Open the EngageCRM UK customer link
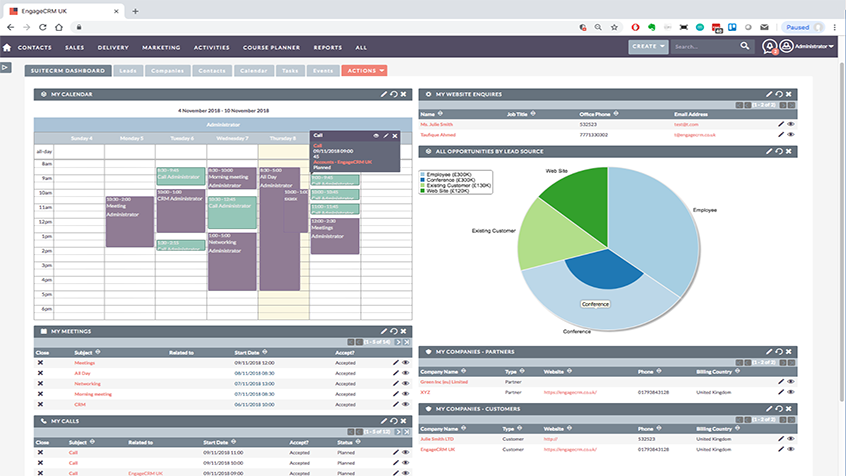846x476 pixels. 438,450
